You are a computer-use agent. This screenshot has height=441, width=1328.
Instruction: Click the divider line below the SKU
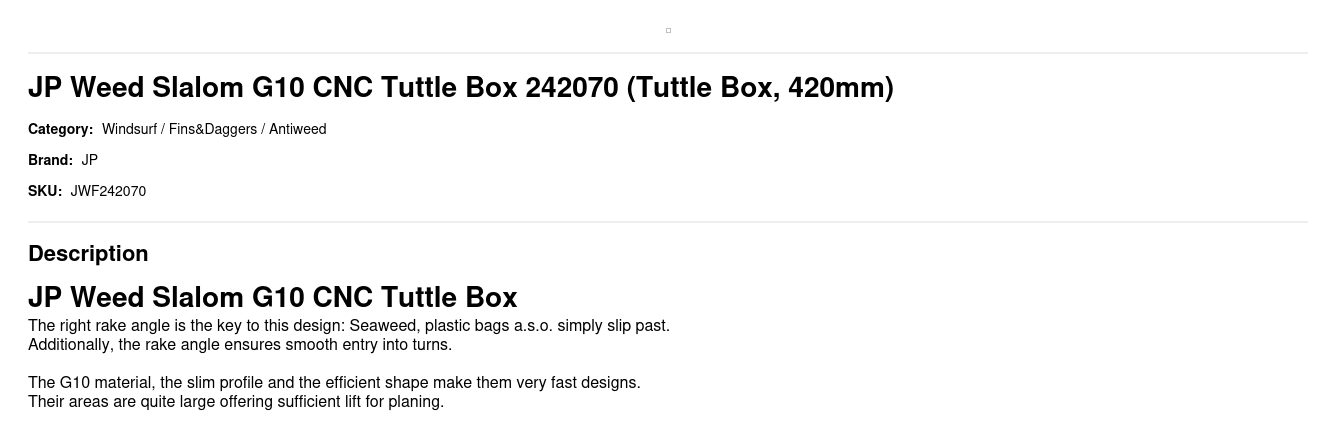point(668,222)
